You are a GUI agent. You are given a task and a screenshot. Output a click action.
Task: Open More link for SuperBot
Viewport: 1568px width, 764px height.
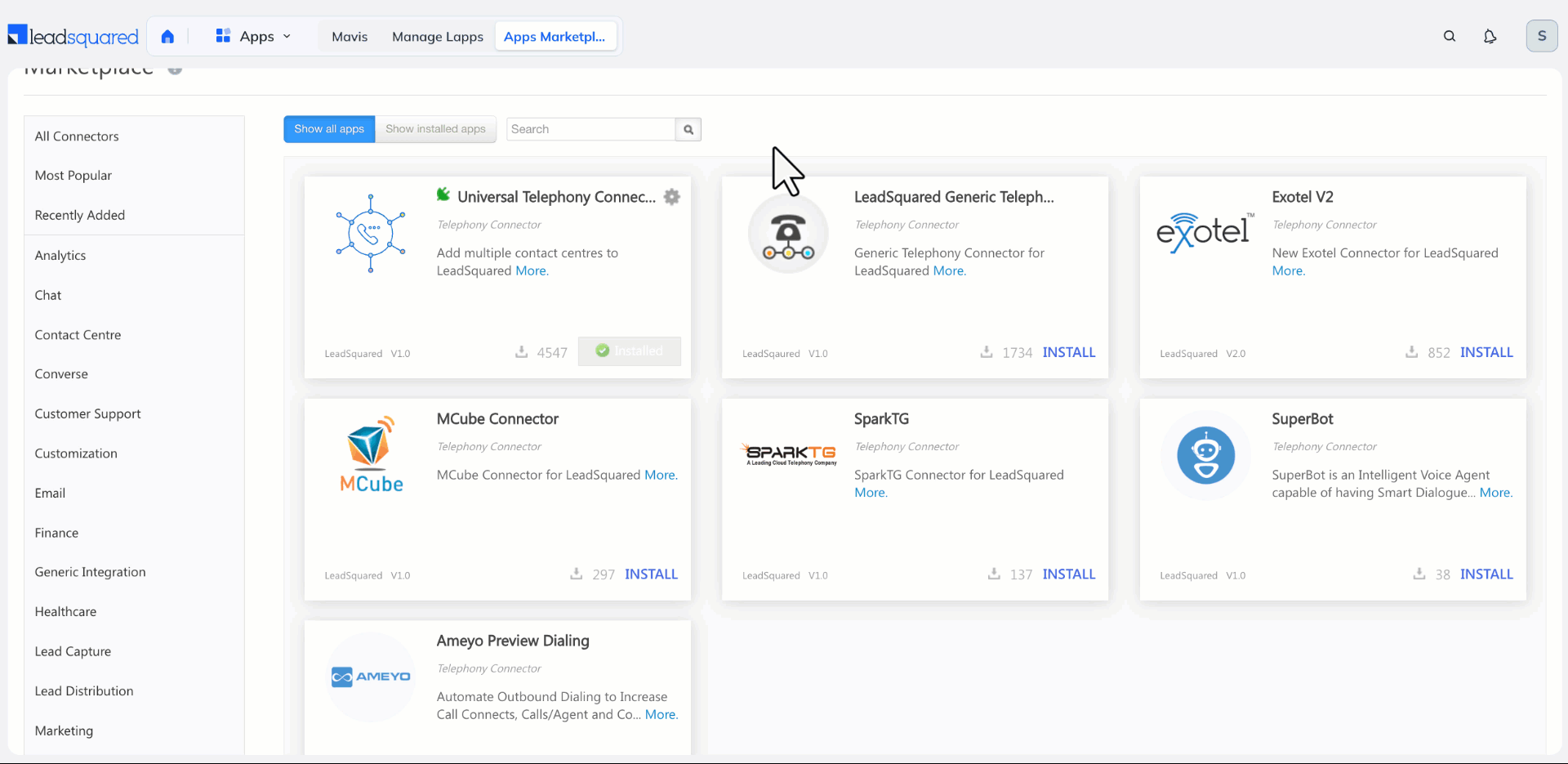[x=1496, y=493]
